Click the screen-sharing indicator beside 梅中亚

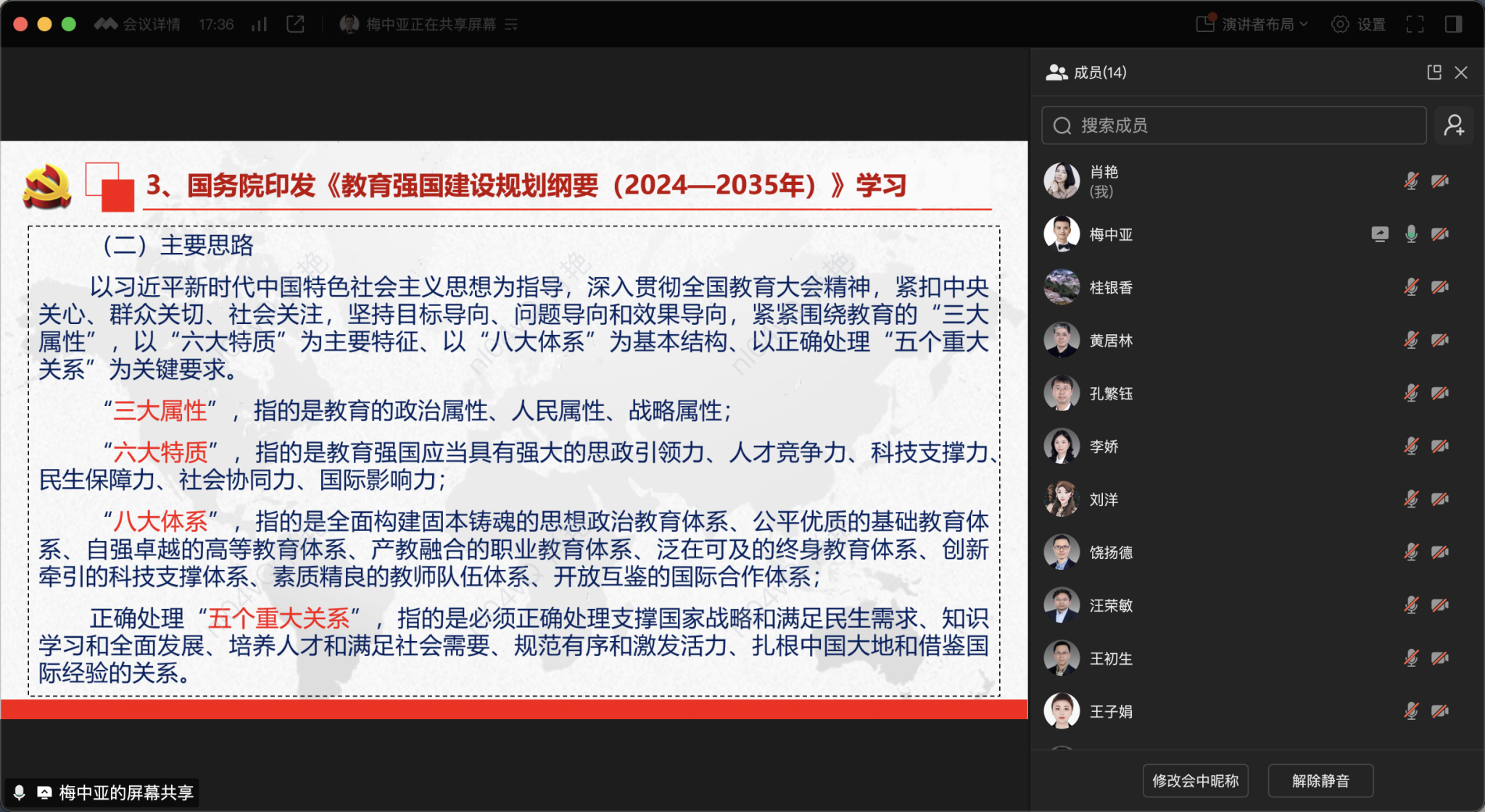(1381, 233)
